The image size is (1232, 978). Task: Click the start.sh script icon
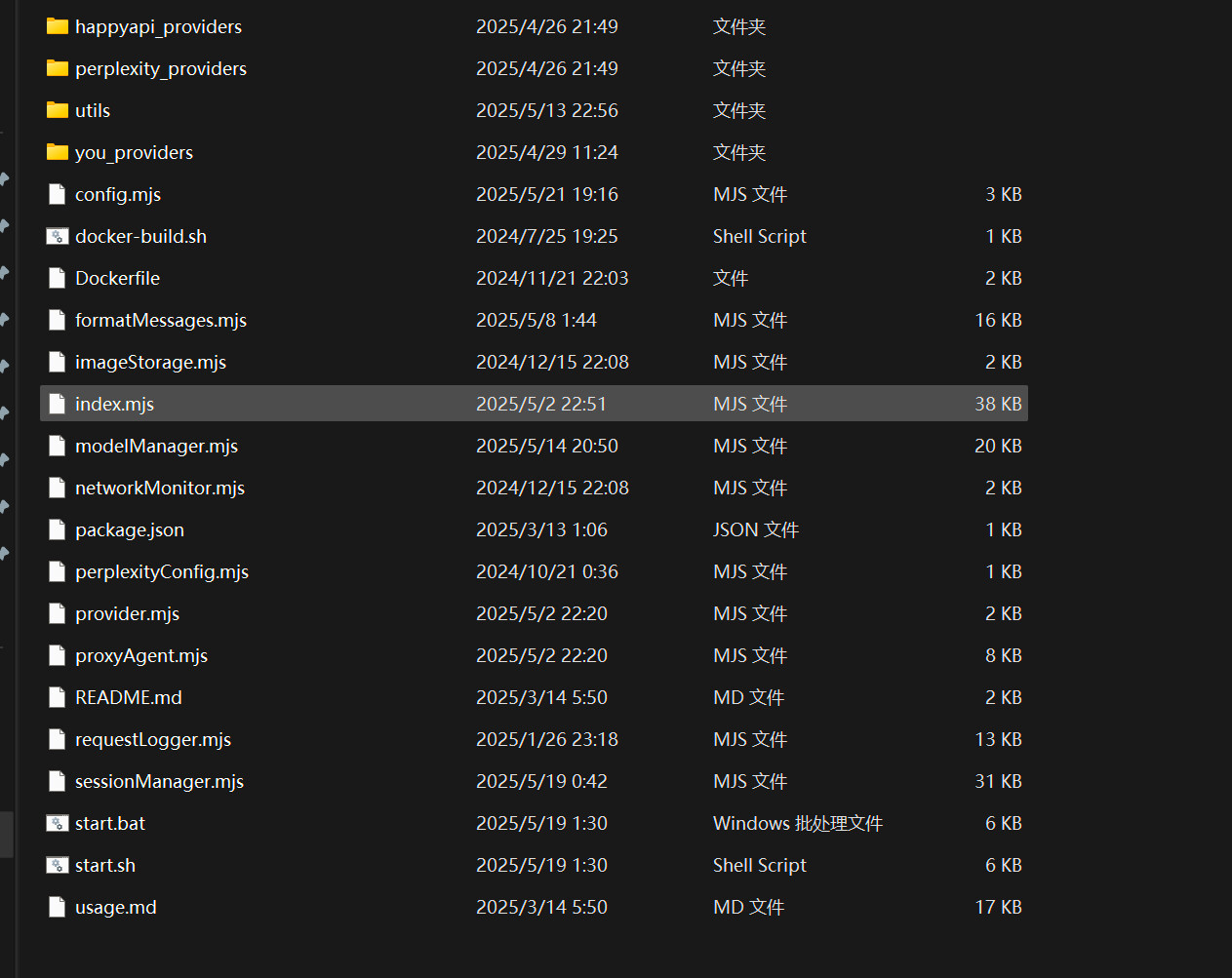pos(58,865)
